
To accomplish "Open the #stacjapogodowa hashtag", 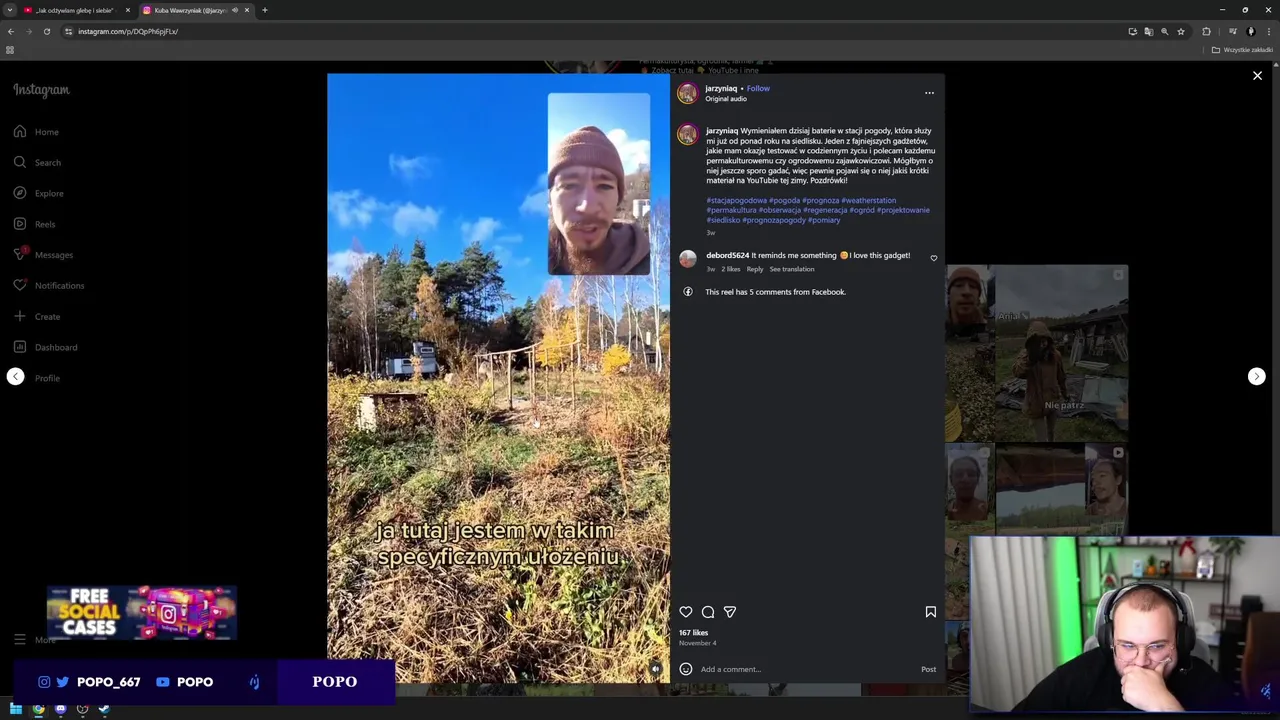I will [x=736, y=200].
